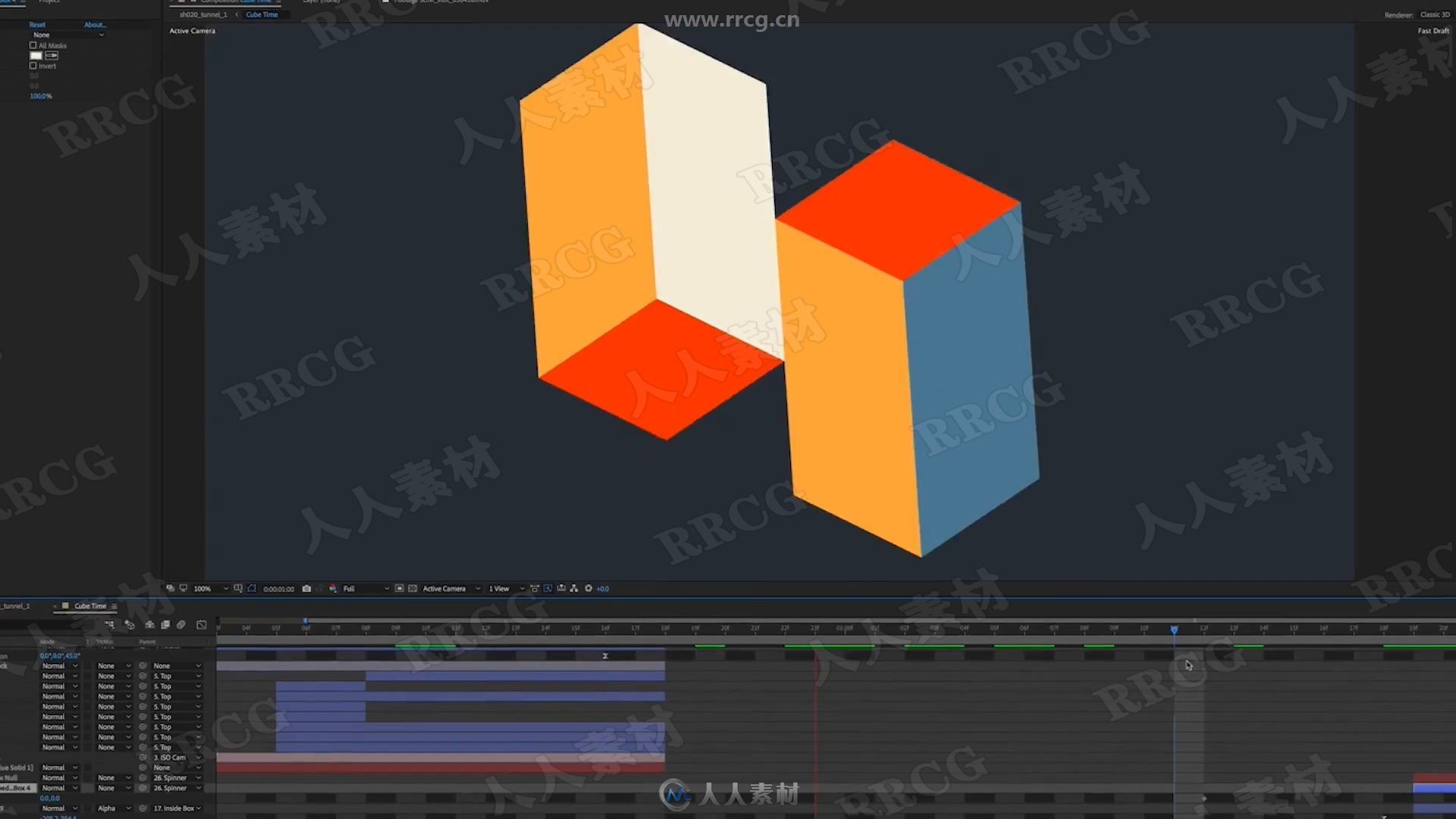Viewport: 1456px width, 819px height.
Task: Enable Frame Blending icon in timeline
Action: (165, 625)
